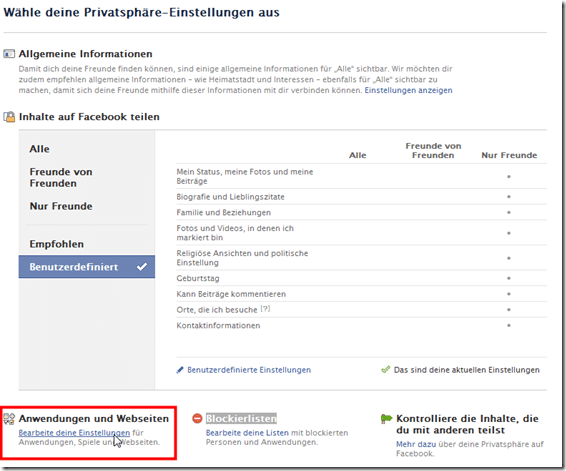Choose the Nur Freunde preset
The width and height of the screenshot is (566, 471).
pos(61,206)
